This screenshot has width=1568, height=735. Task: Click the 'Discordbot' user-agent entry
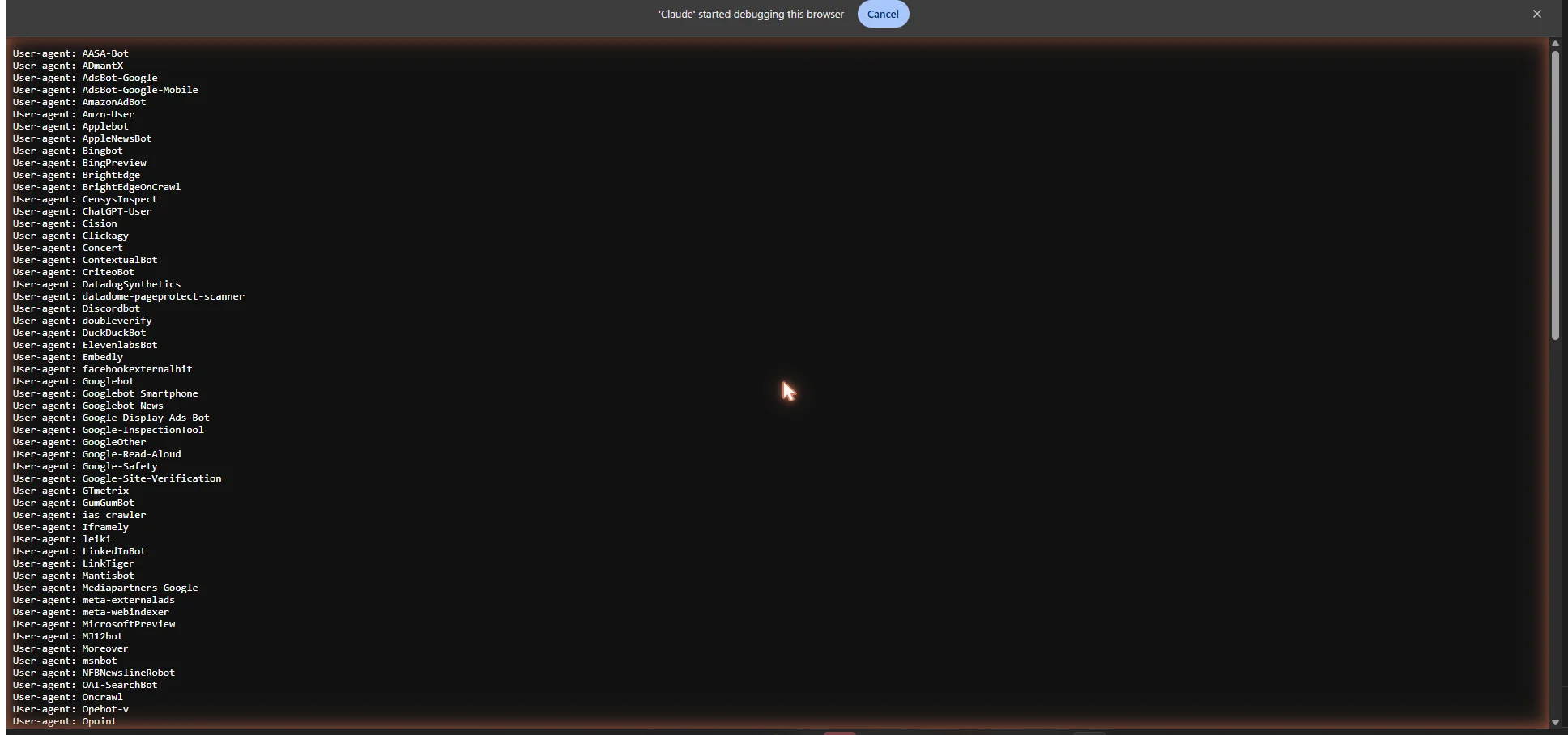[x=76, y=308]
